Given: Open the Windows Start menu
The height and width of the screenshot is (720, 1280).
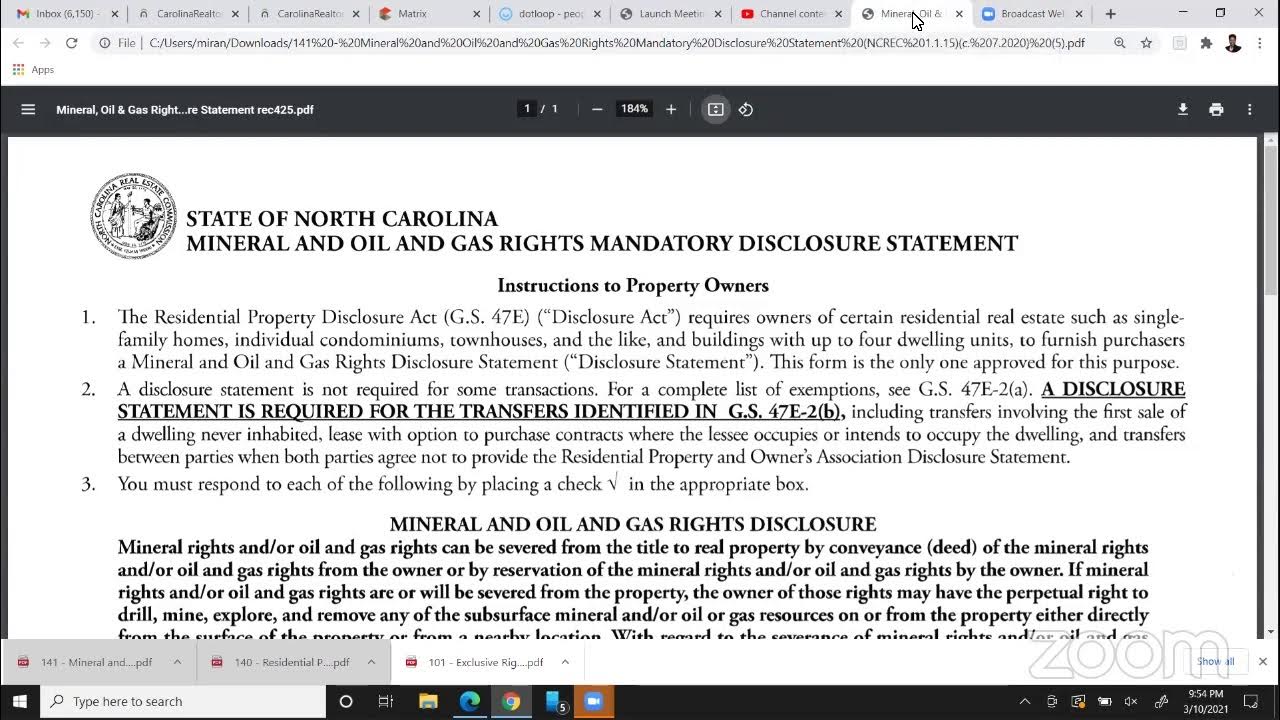Looking at the screenshot, I should pos(19,701).
